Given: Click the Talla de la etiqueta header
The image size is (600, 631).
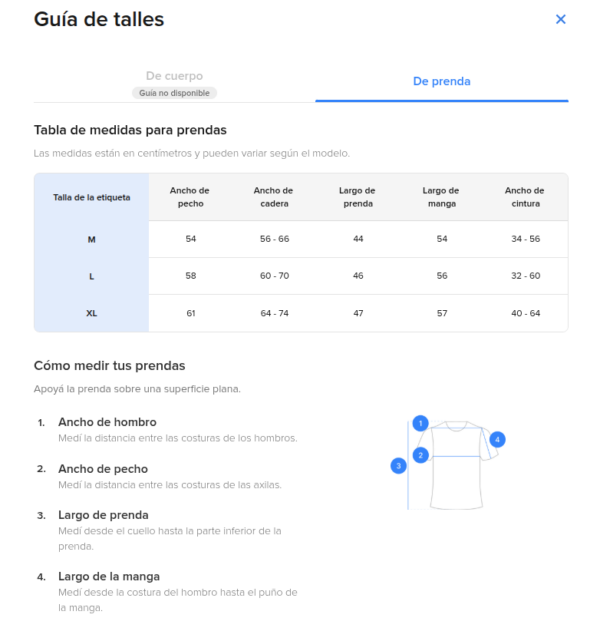Looking at the screenshot, I should coord(91,197).
